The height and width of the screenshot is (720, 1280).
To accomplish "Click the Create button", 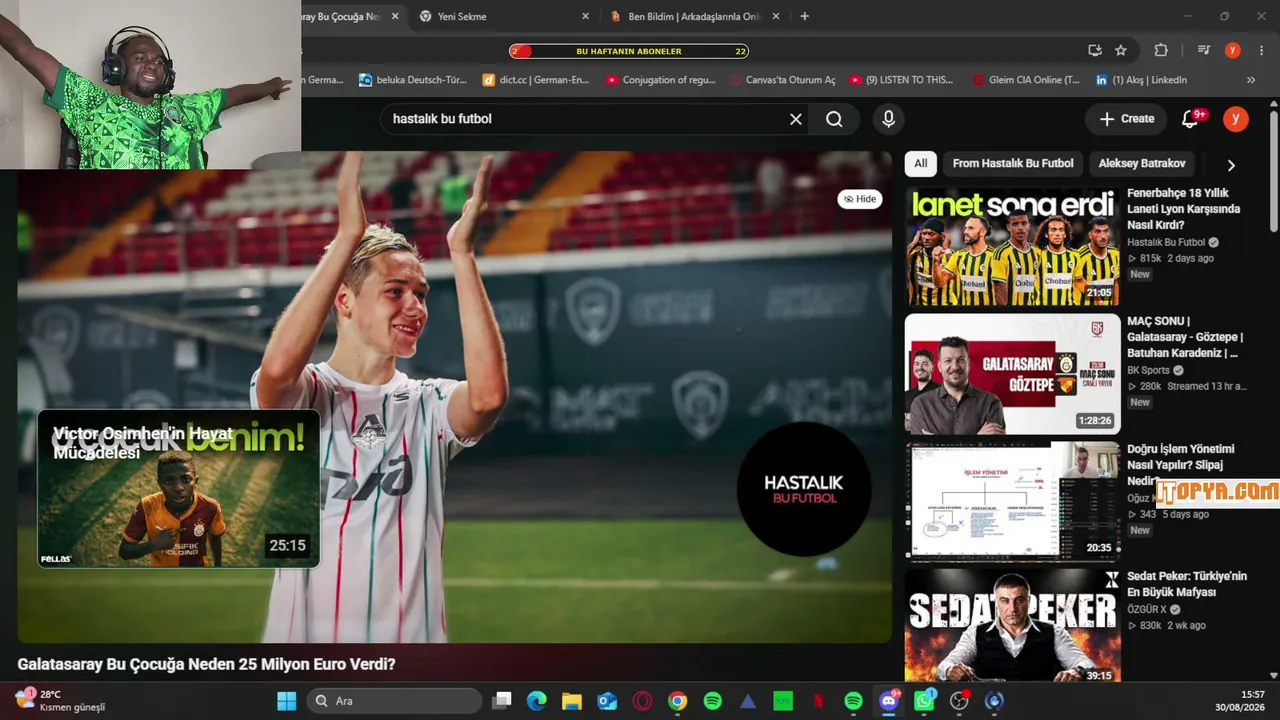I will 1127,119.
